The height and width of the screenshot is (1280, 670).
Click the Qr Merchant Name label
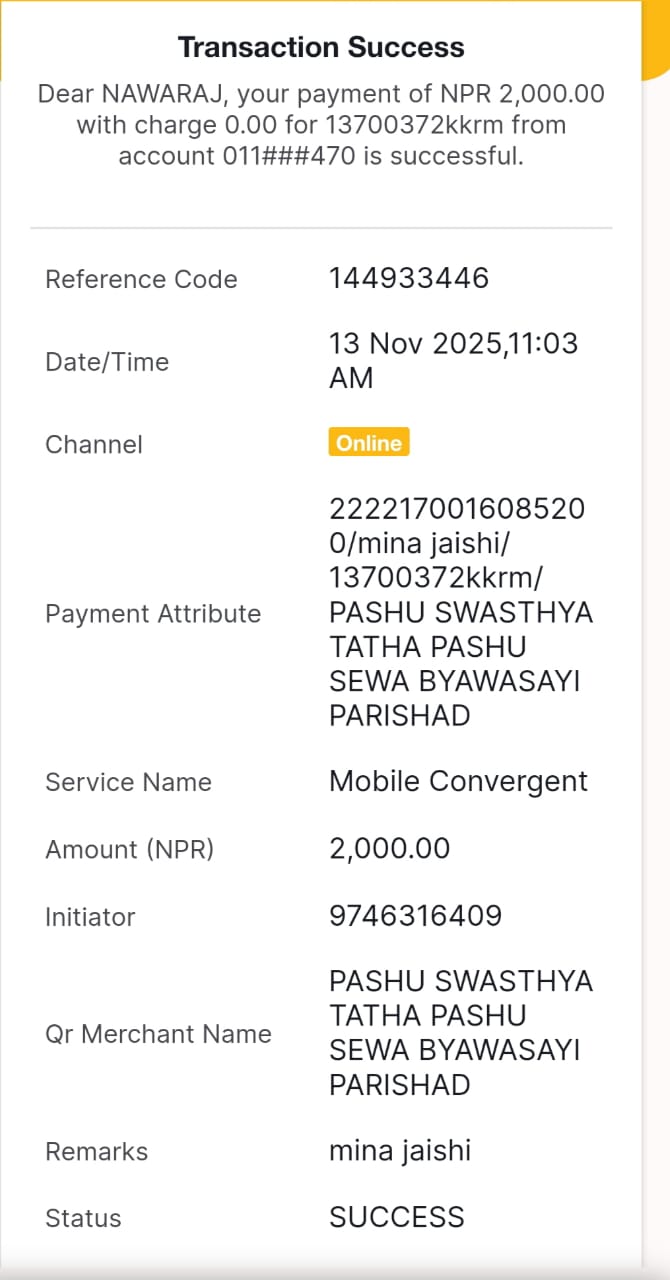pos(158,1034)
